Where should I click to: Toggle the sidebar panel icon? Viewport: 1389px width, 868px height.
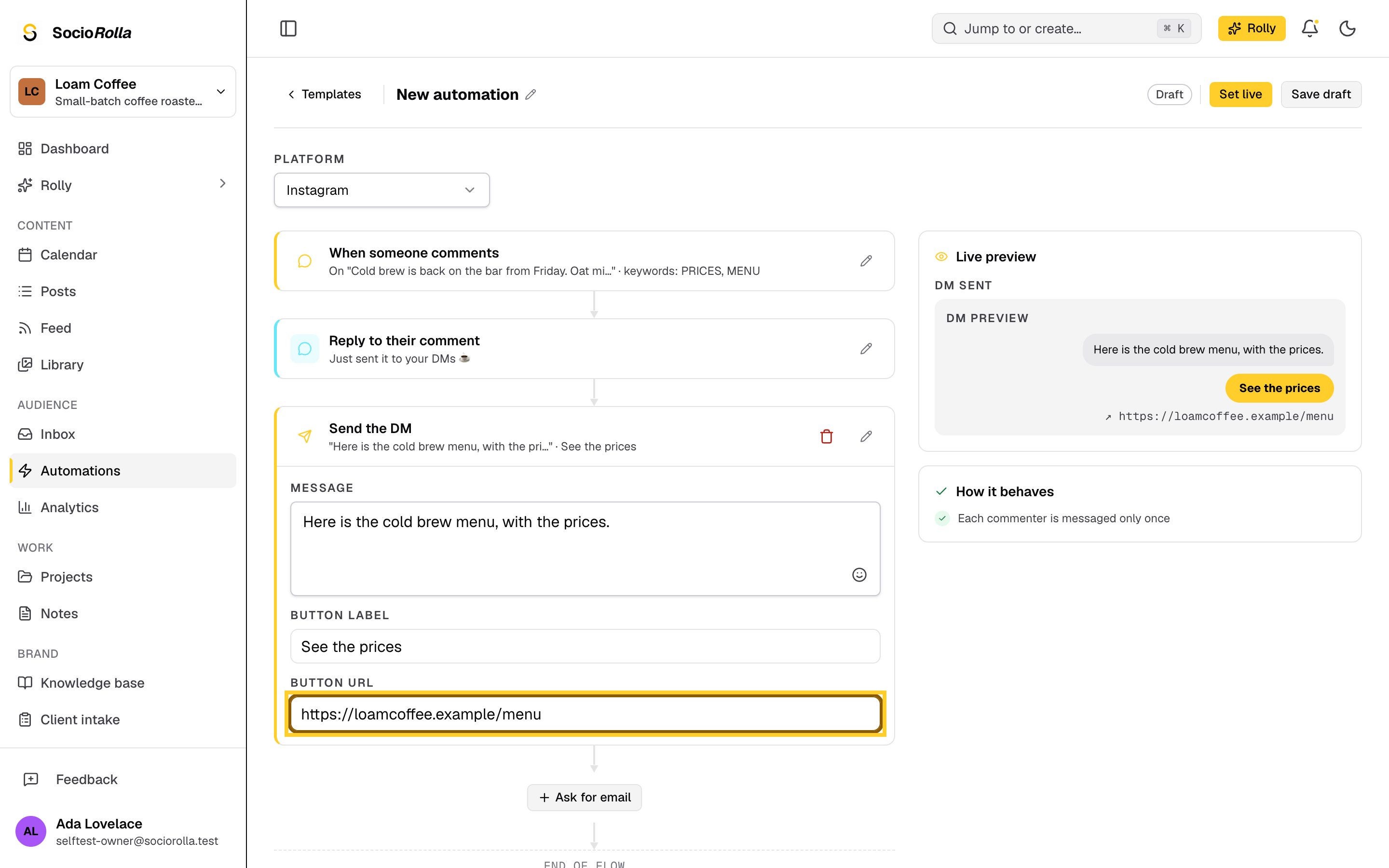288,28
